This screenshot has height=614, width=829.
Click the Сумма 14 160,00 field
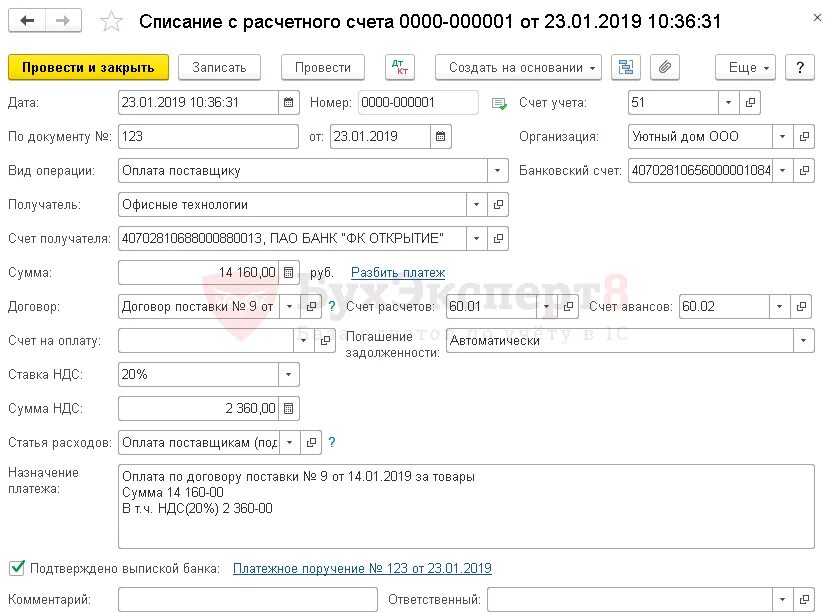click(x=199, y=273)
